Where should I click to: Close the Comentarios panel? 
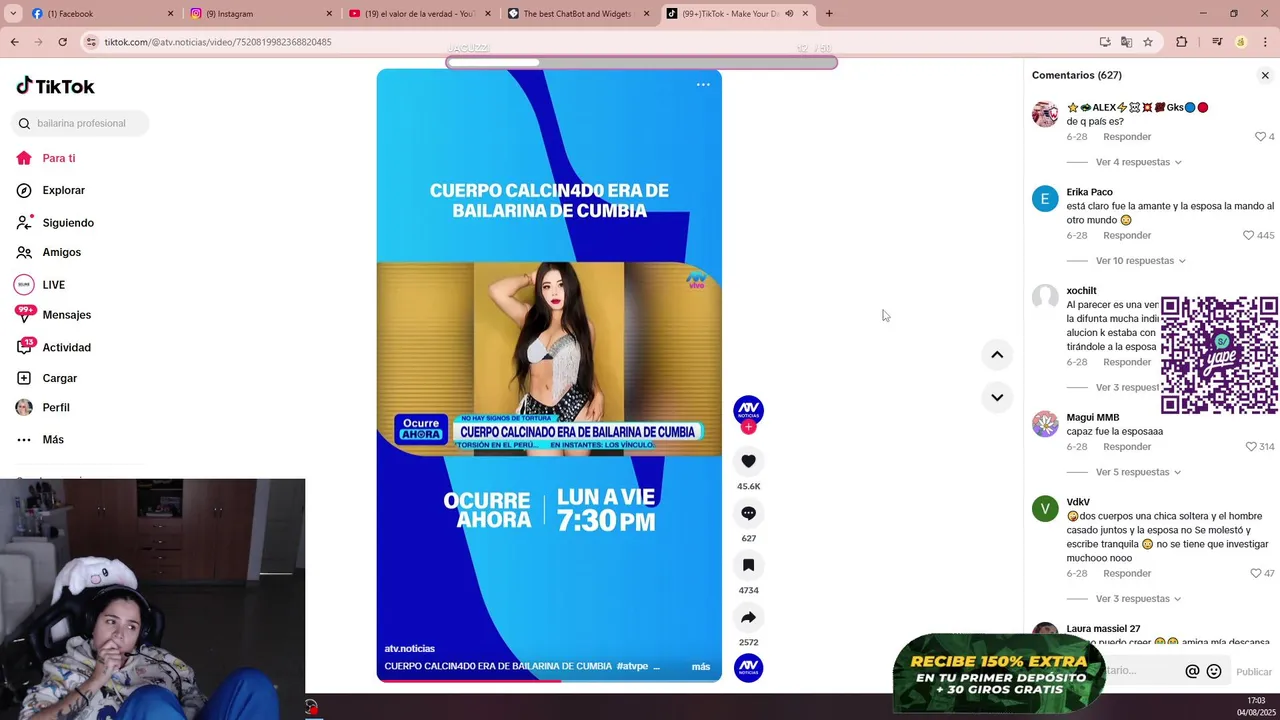point(1265,75)
